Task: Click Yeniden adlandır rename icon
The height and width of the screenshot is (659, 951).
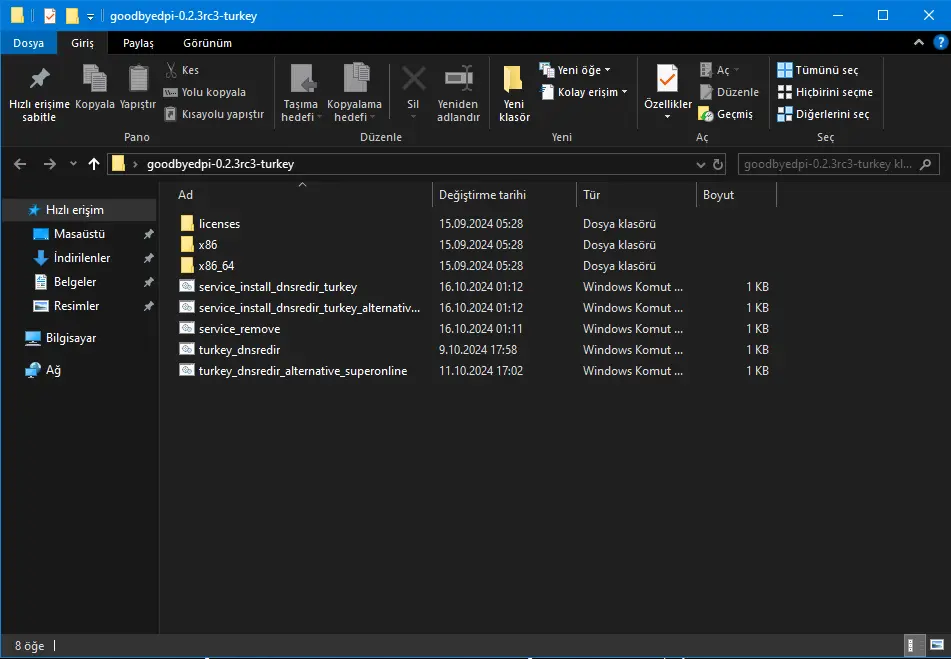Action: [459, 79]
